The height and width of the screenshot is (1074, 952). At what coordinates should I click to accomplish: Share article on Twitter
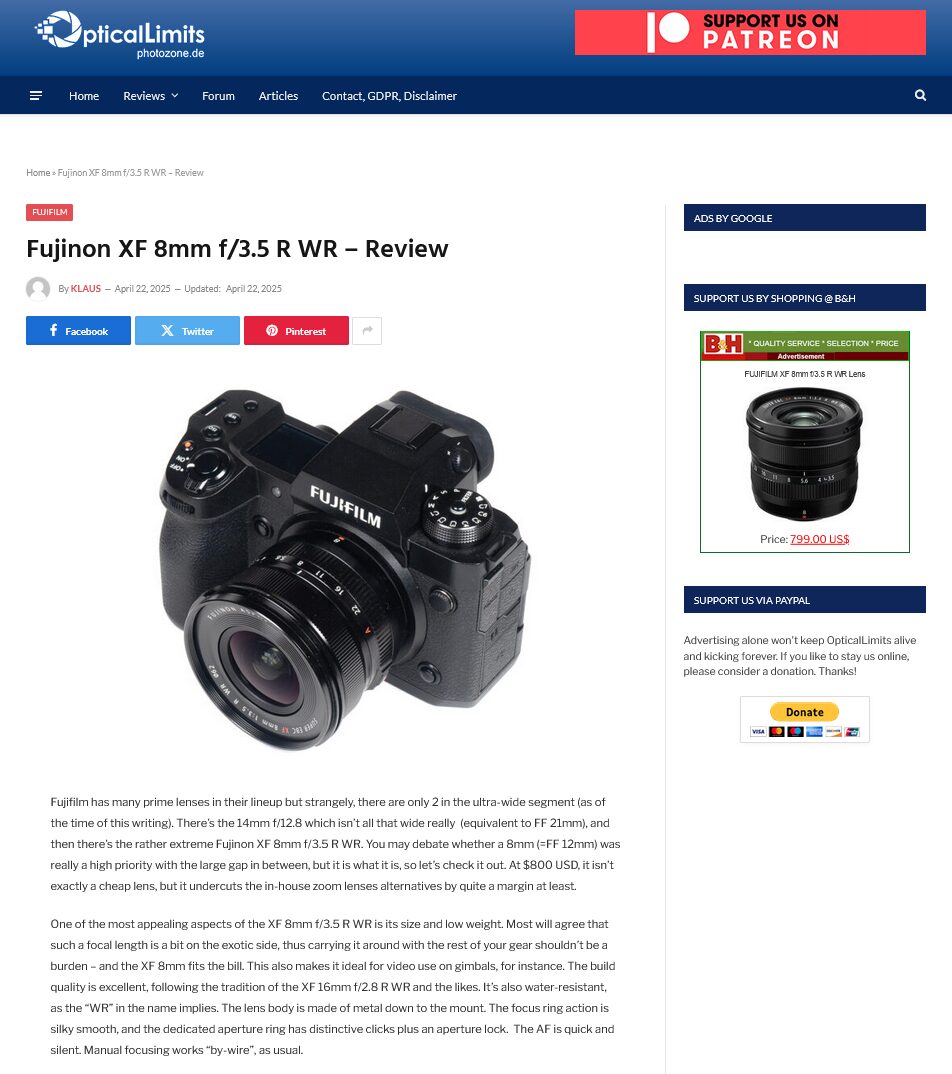[x=187, y=331]
